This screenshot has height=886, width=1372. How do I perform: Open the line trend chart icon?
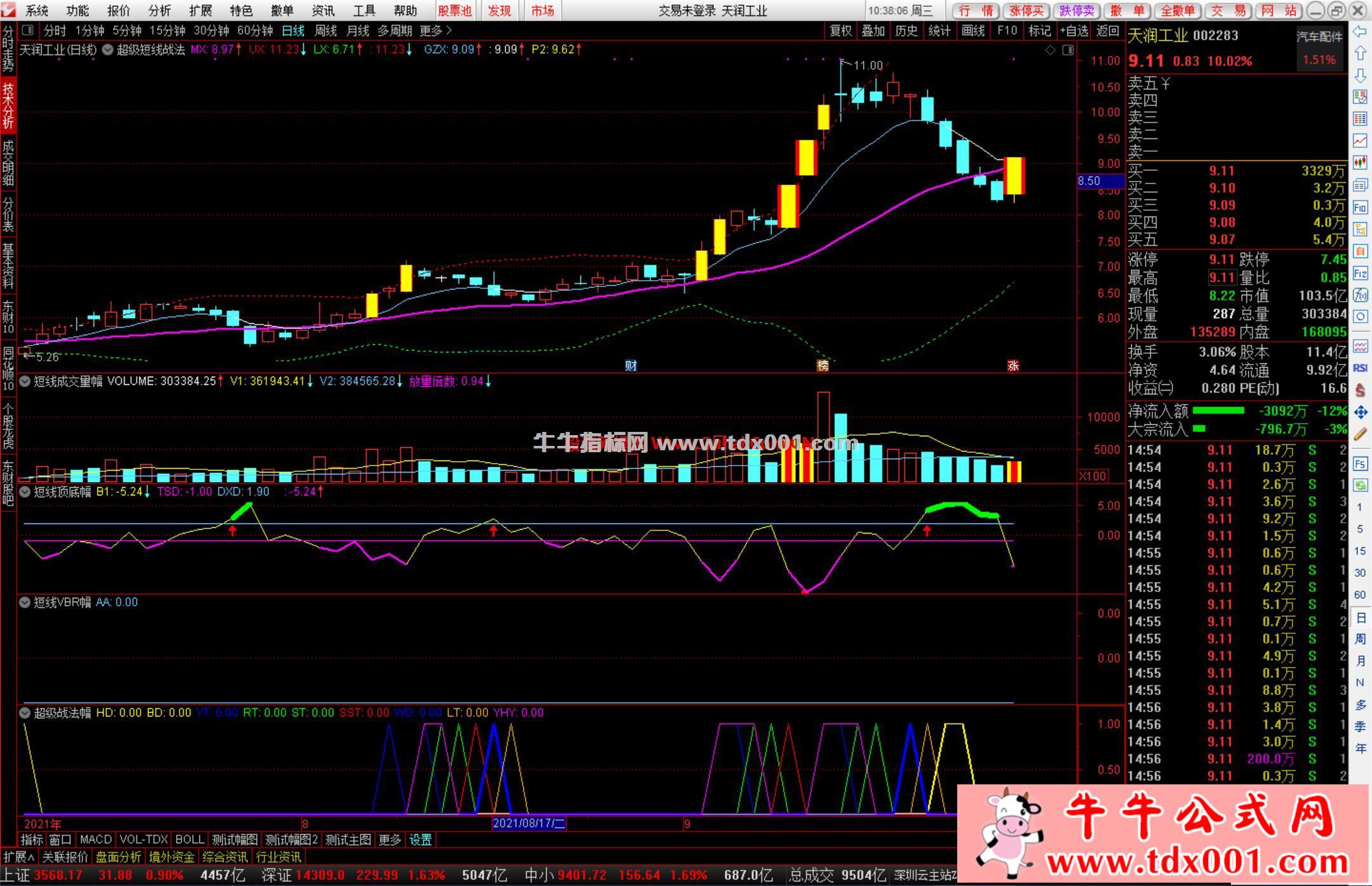pos(1360,140)
